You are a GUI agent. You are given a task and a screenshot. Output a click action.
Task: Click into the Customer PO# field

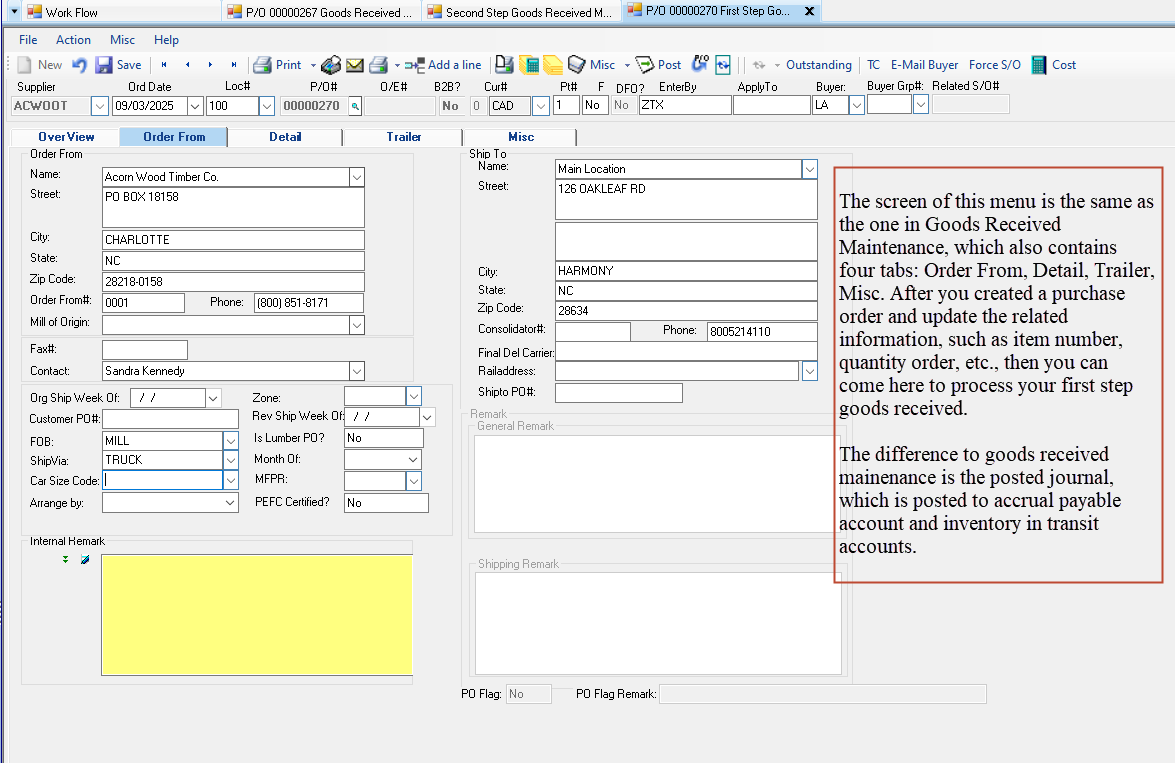pyautogui.click(x=170, y=419)
